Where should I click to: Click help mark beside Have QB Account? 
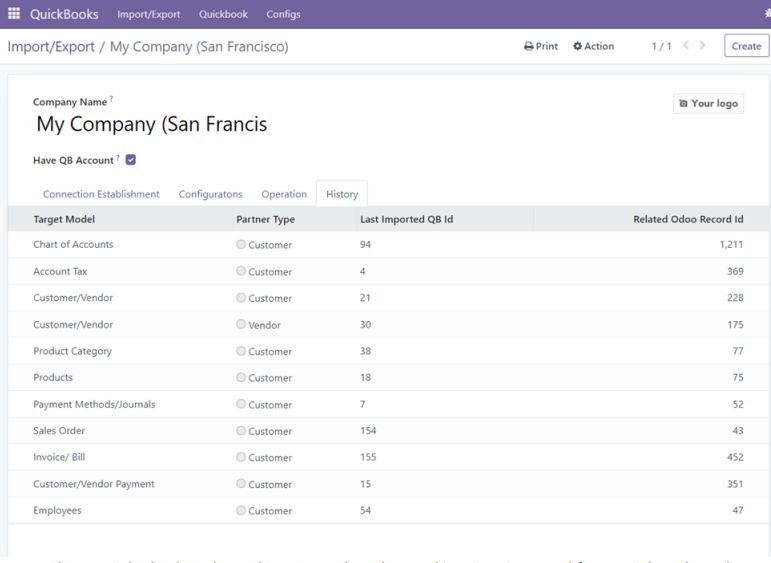pos(118,157)
